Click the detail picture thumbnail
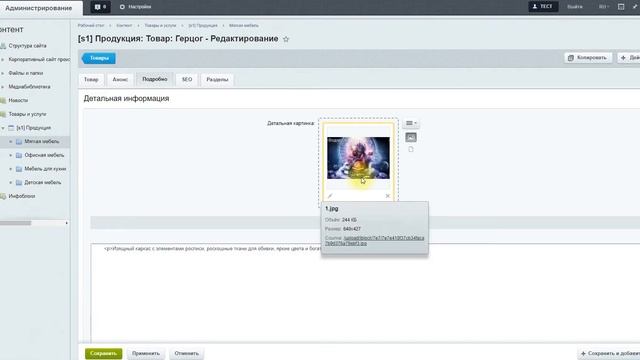This screenshot has height=360, width=640. click(358, 158)
